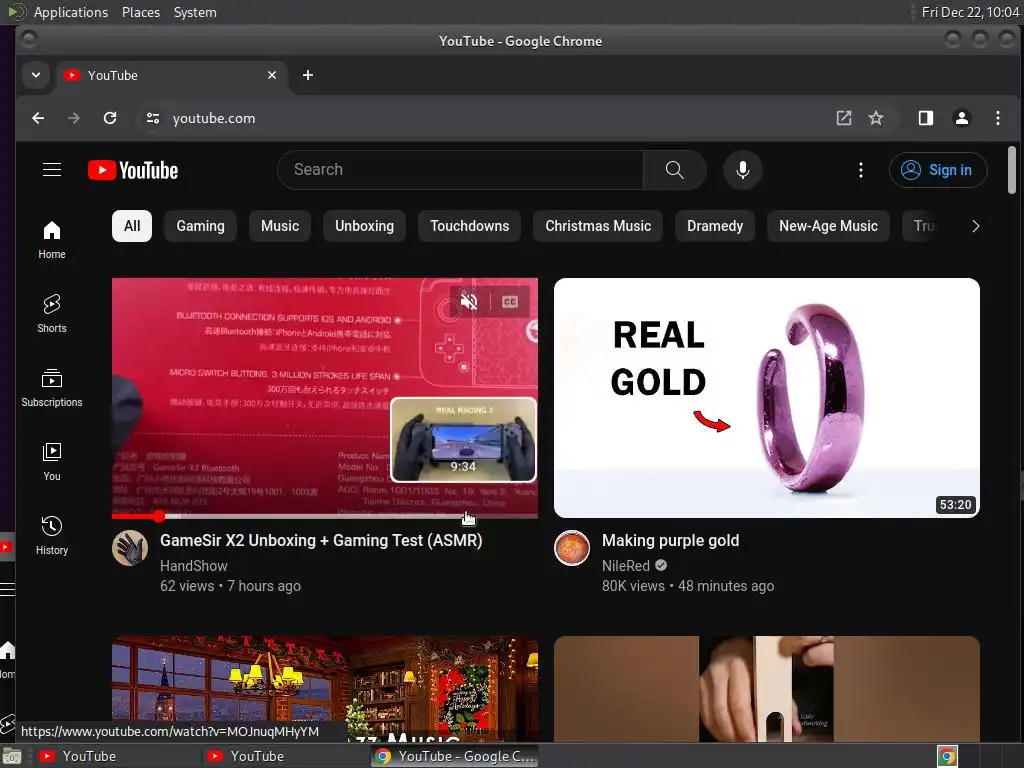Open the System menu in top panel

[x=195, y=12]
